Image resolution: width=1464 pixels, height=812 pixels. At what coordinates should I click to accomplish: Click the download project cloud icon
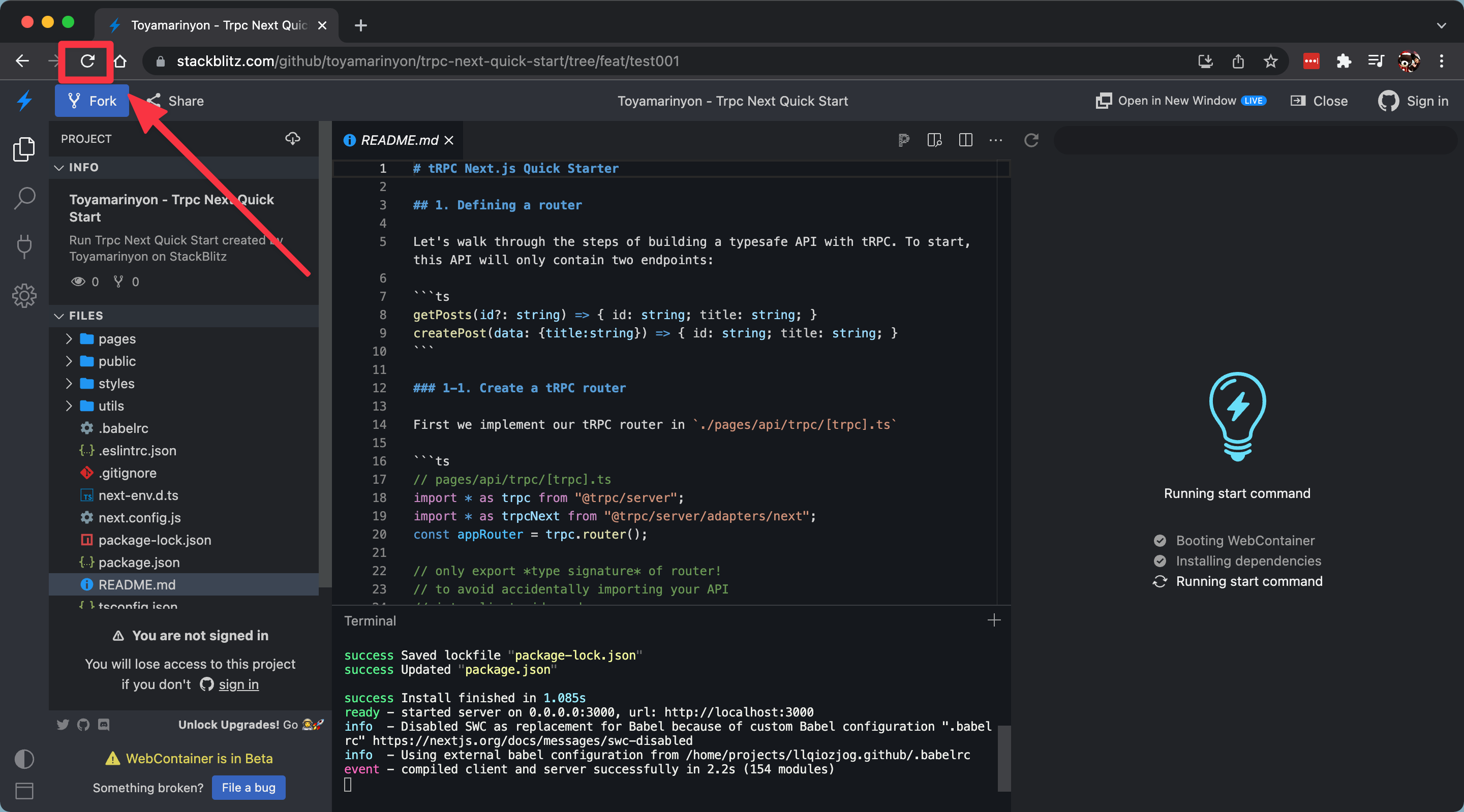pos(293,139)
